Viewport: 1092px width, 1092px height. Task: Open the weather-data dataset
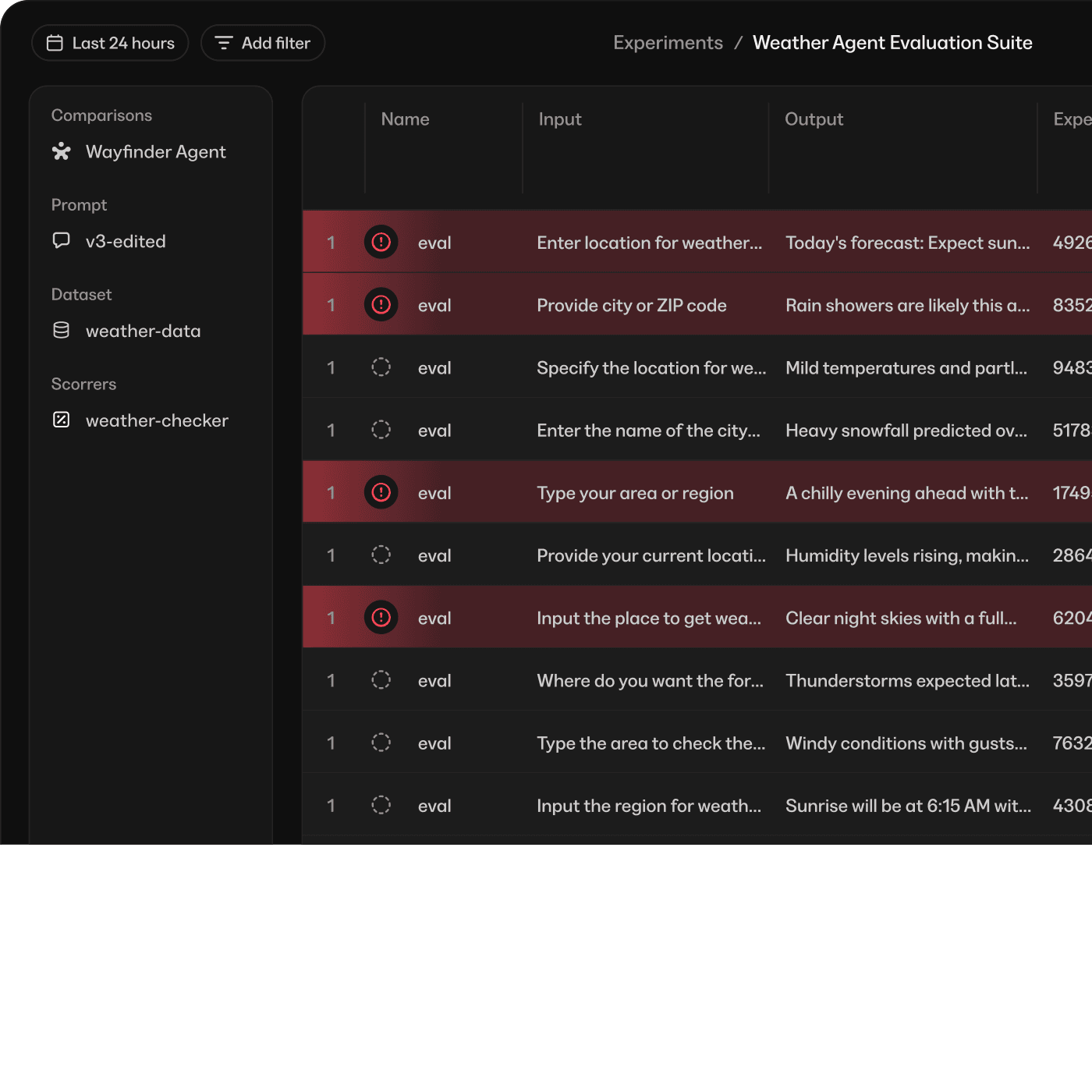tap(126, 331)
